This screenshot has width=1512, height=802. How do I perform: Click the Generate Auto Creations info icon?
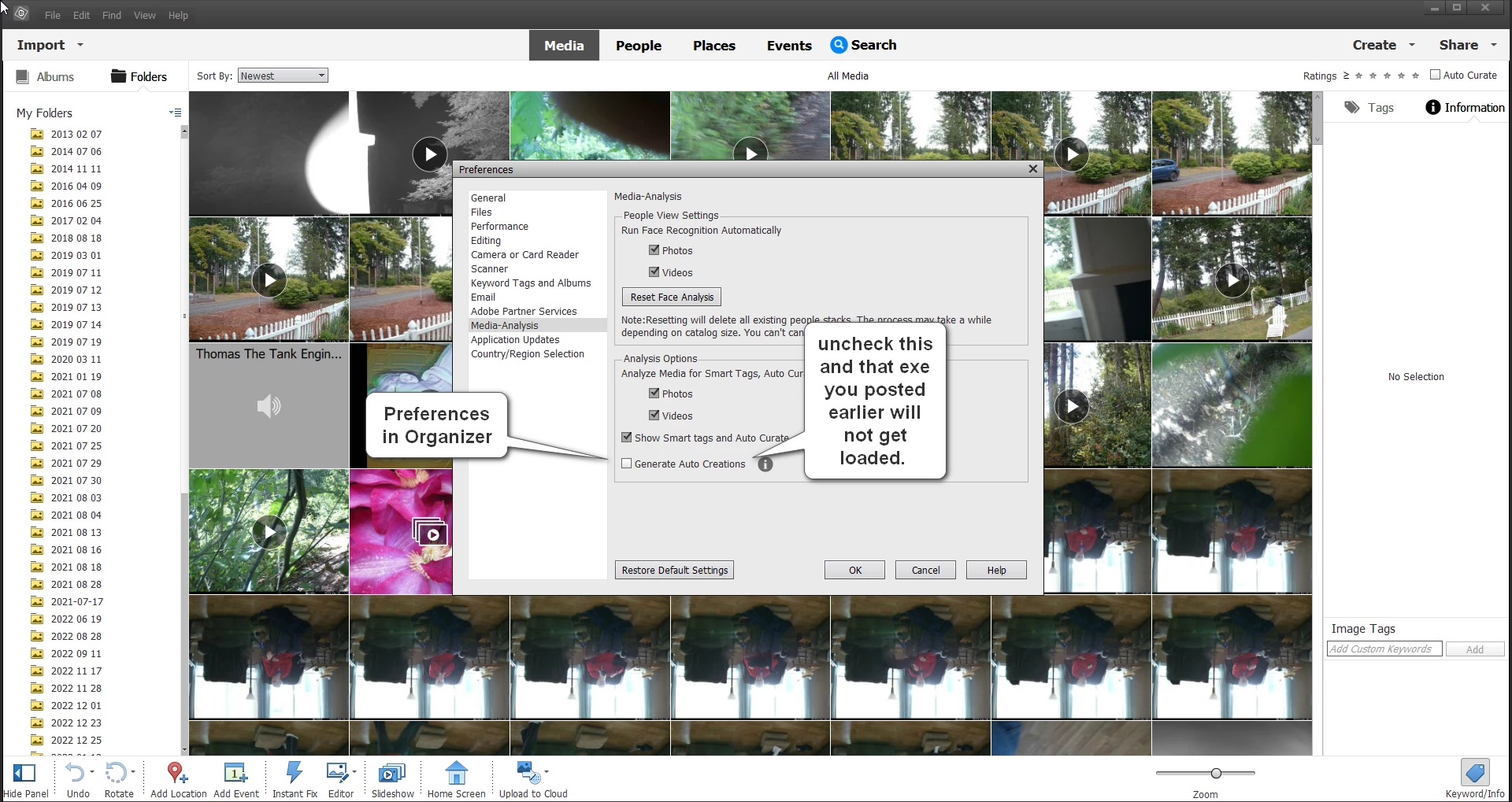coord(765,464)
